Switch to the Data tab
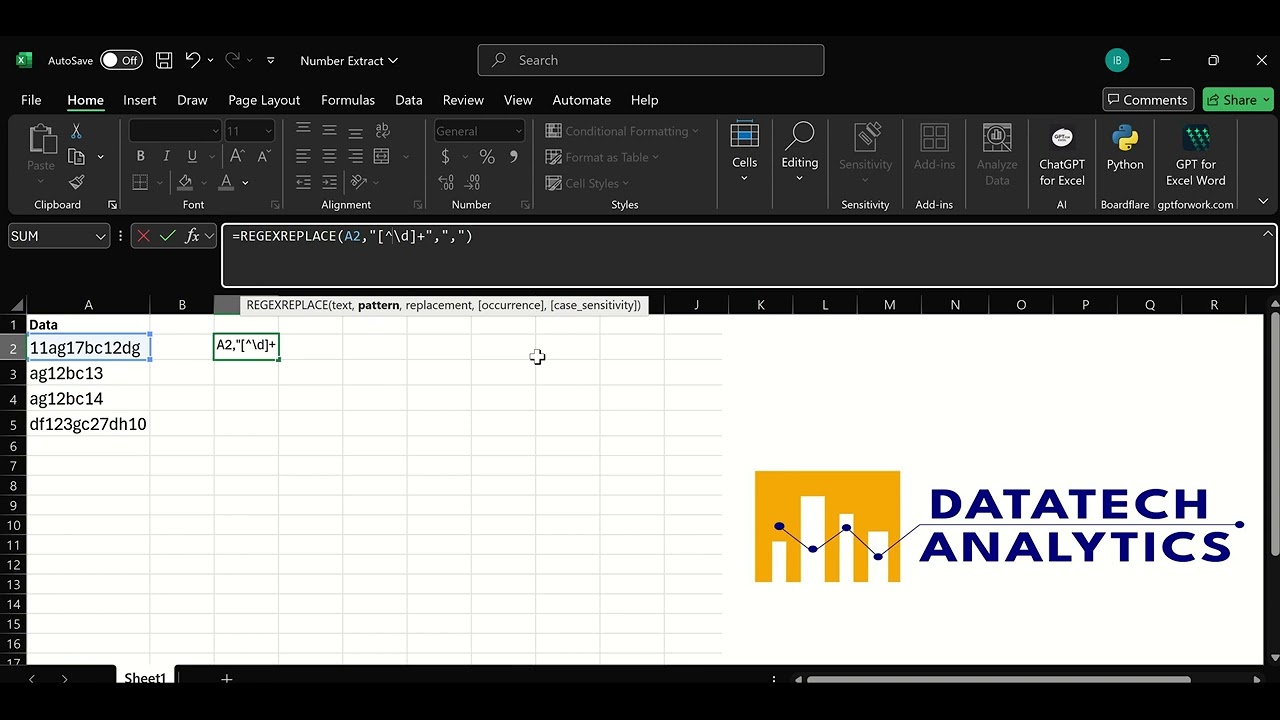Viewport: 1280px width, 720px height. point(408,100)
